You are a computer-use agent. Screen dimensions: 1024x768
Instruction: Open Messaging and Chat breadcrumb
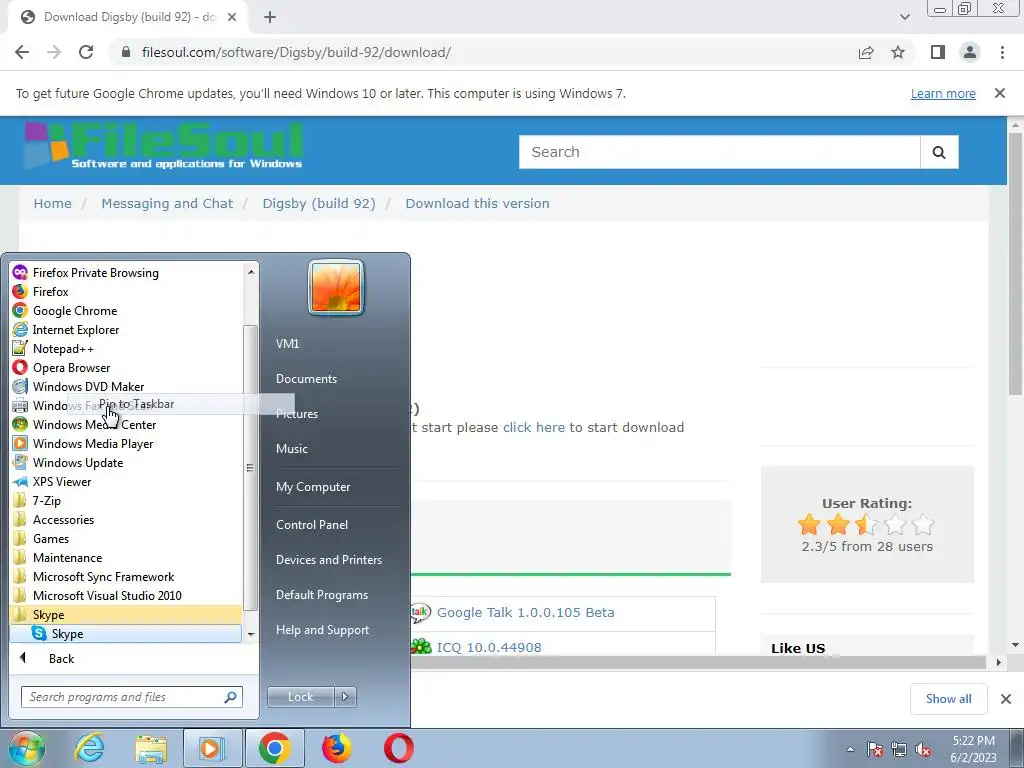(167, 203)
